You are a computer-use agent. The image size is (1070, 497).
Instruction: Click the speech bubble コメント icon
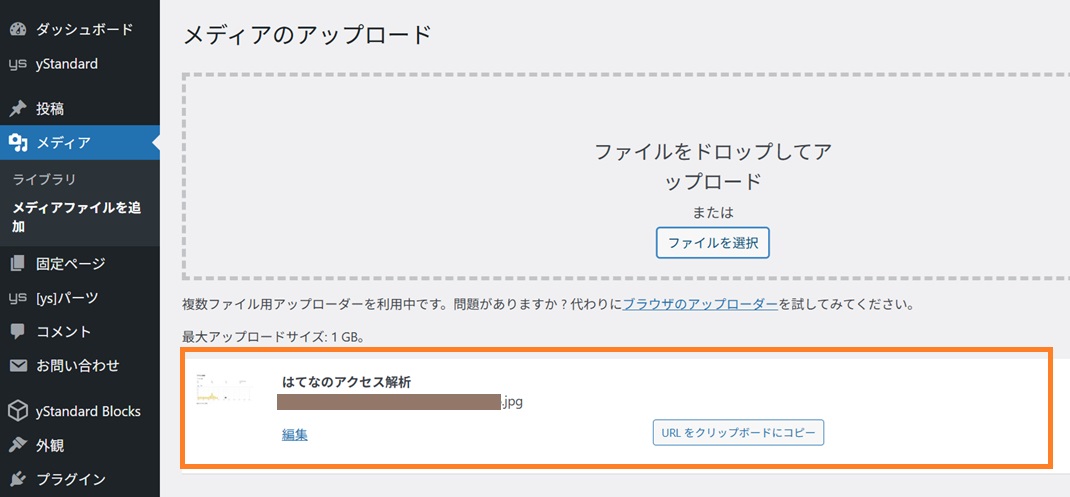pyautogui.click(x=17, y=331)
